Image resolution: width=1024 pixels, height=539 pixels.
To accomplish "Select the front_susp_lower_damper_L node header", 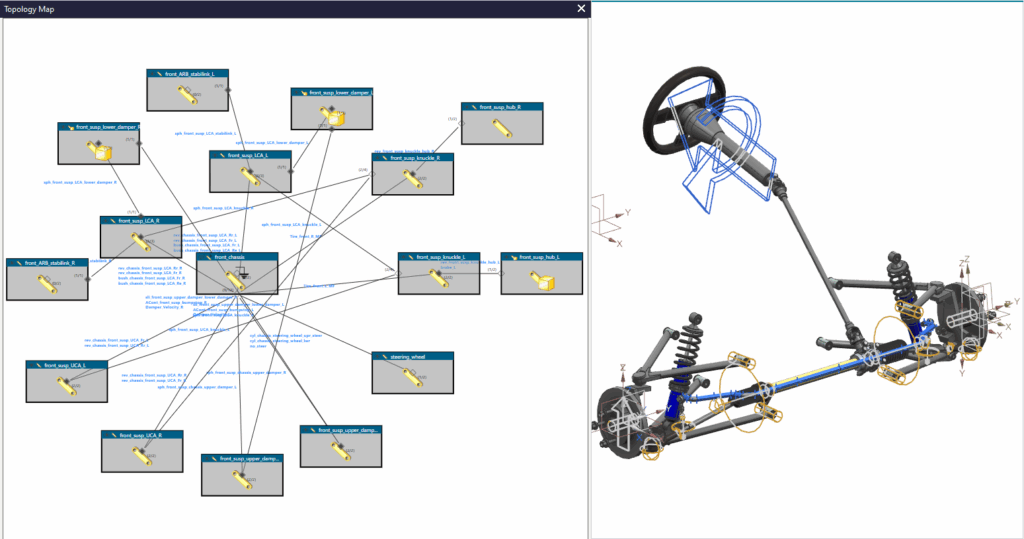I will tap(332, 93).
